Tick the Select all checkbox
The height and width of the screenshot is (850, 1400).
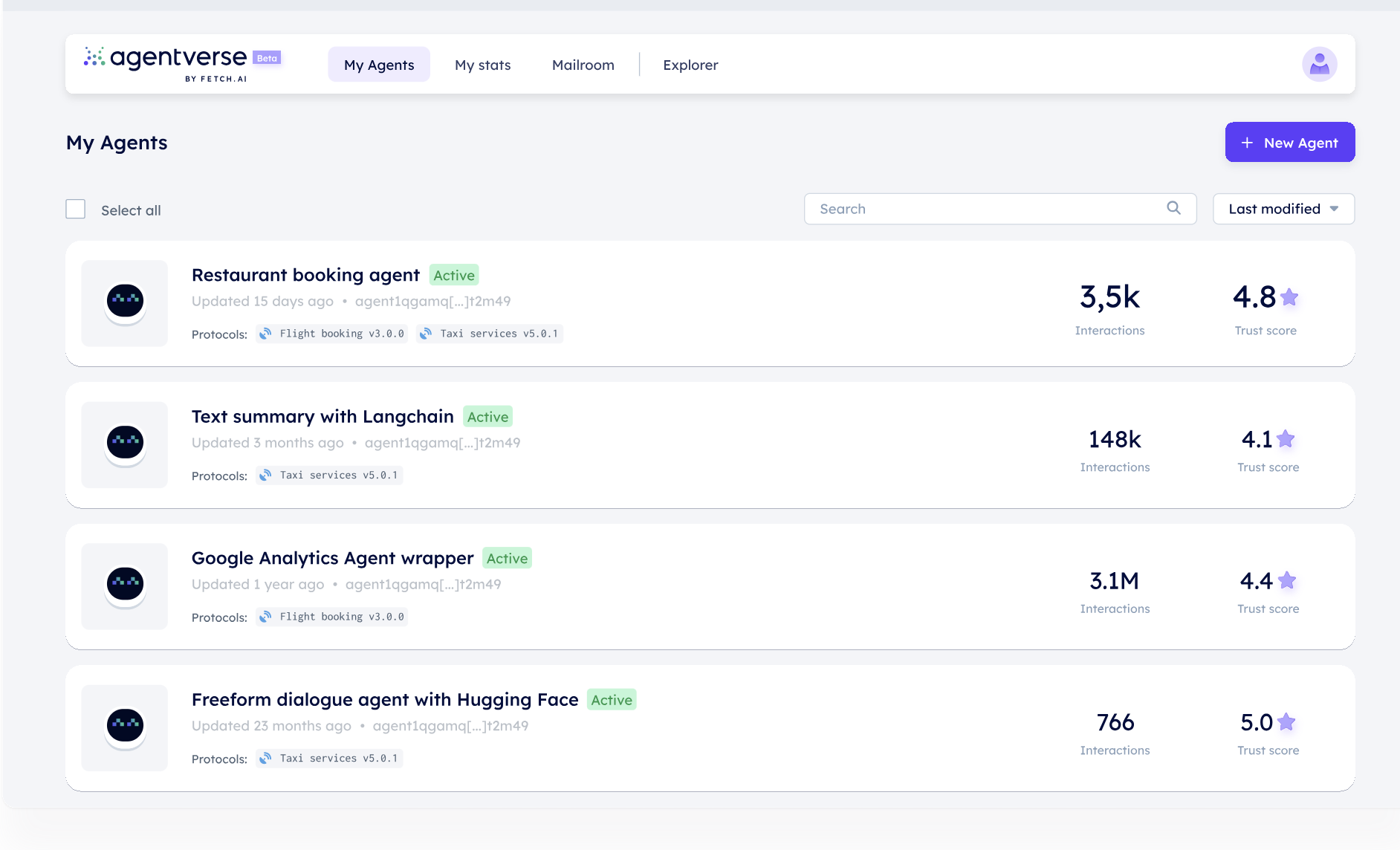tap(76, 209)
